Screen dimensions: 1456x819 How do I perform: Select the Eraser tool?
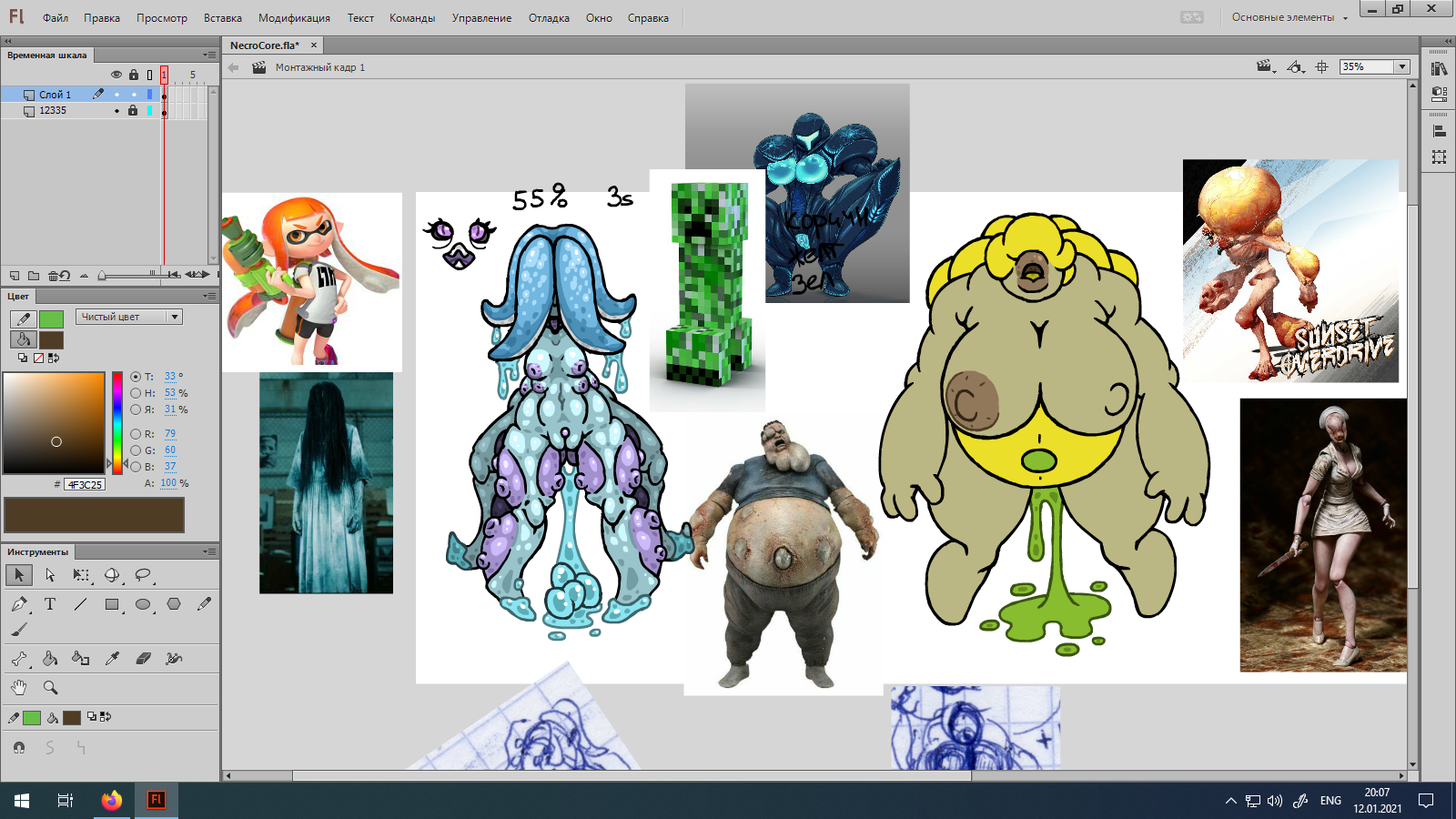143,659
